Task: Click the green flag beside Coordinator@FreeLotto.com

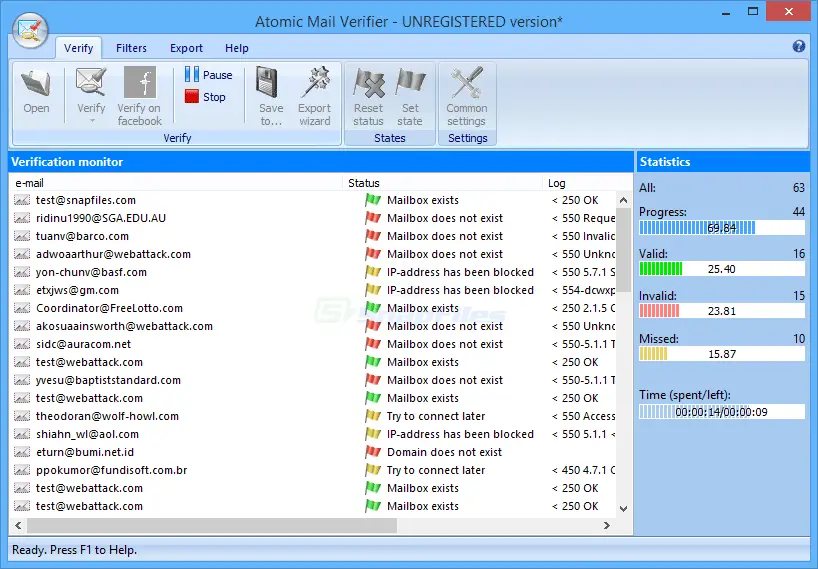Action: tap(373, 308)
